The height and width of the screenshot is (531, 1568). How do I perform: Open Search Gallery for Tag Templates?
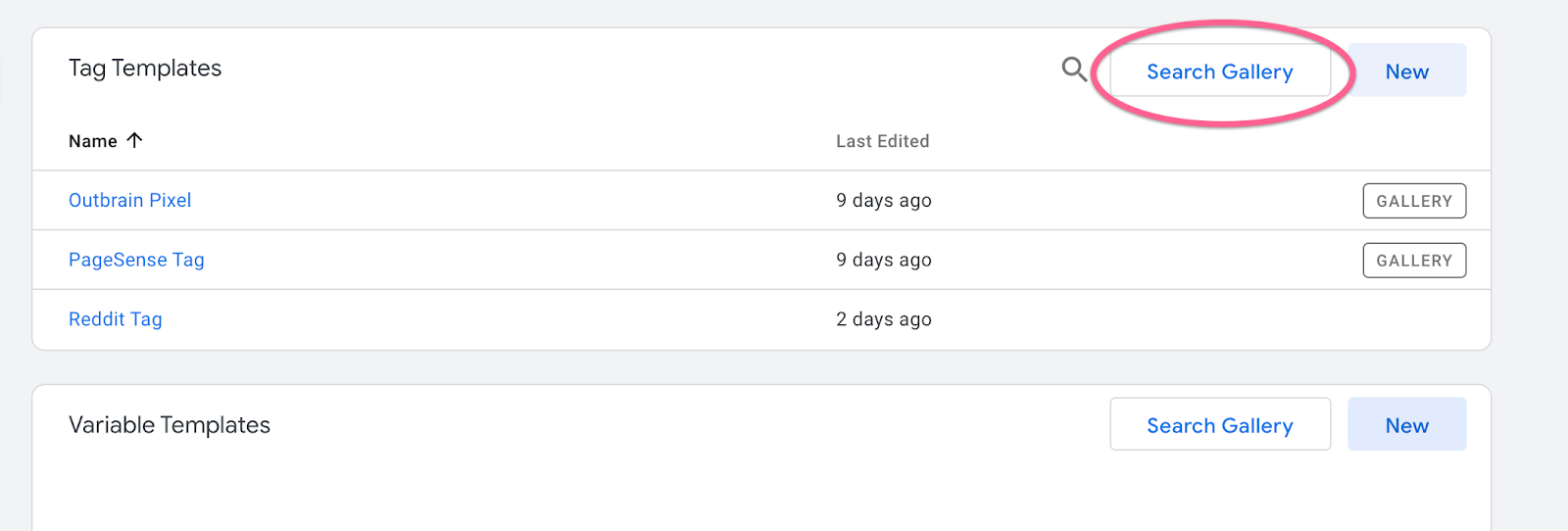[1220, 71]
